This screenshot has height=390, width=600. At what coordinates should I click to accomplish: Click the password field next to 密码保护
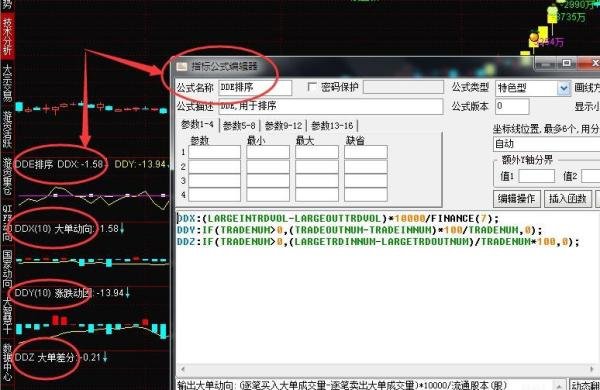403,87
